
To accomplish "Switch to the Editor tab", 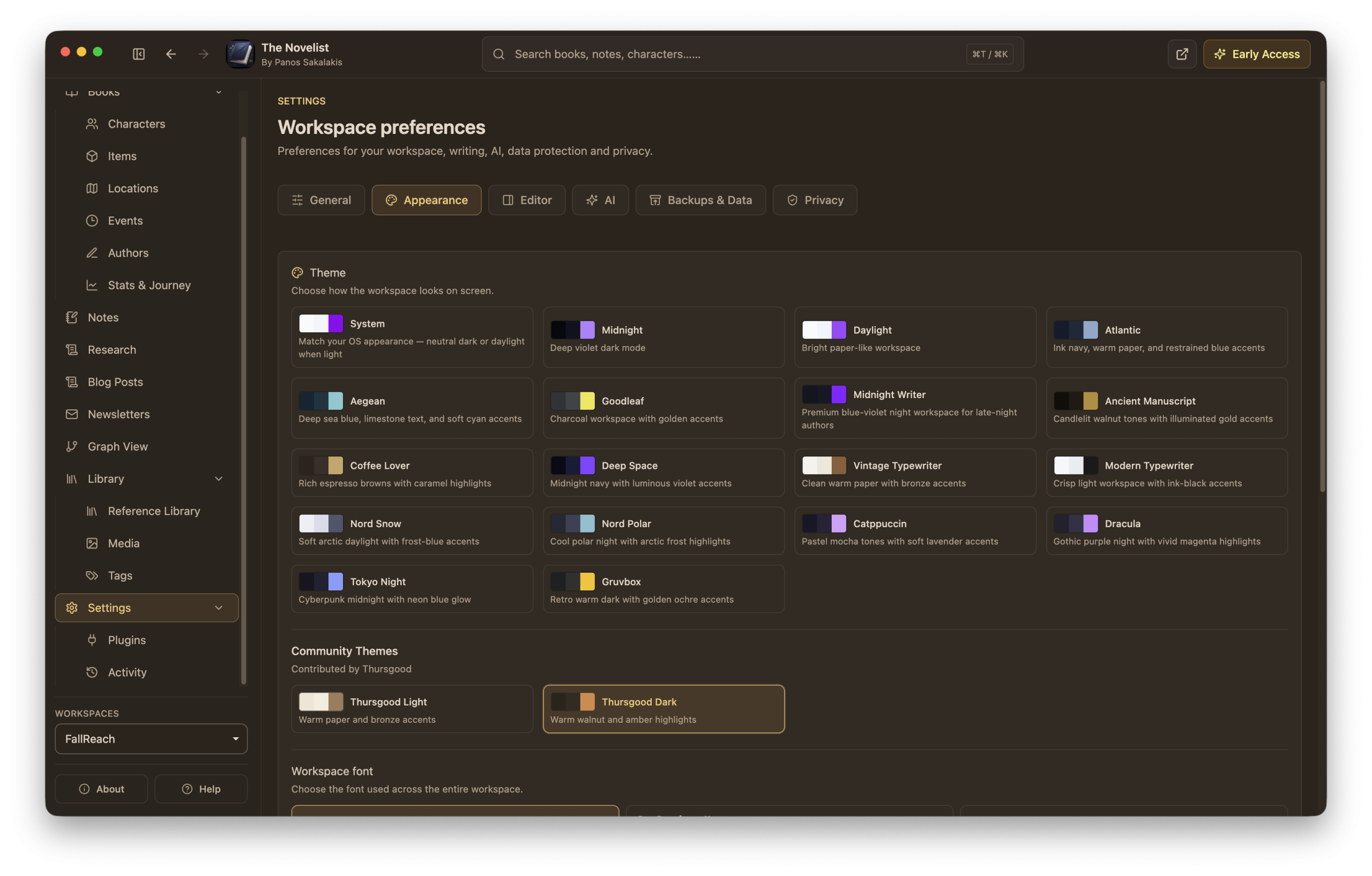I will pyautogui.click(x=526, y=200).
